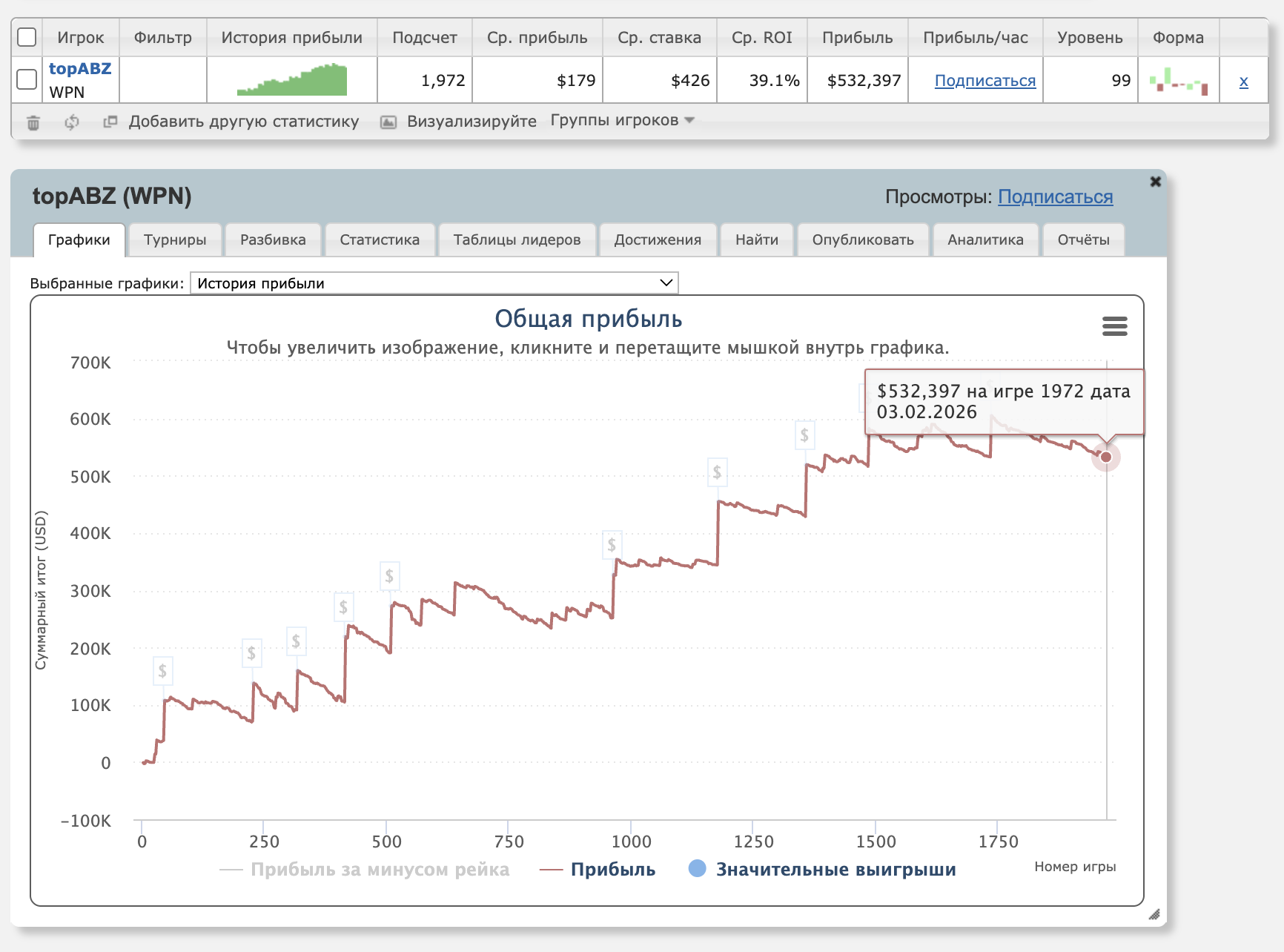The width and height of the screenshot is (1284, 952).
Task: Click the add another statistic icon
Action: click(110, 122)
